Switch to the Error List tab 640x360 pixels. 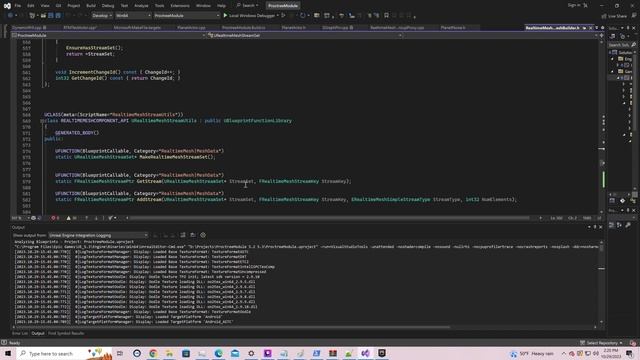click(20, 333)
